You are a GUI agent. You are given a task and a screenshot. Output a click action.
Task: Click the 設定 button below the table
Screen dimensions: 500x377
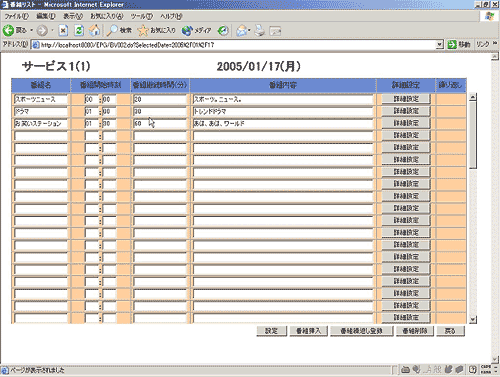click(271, 331)
